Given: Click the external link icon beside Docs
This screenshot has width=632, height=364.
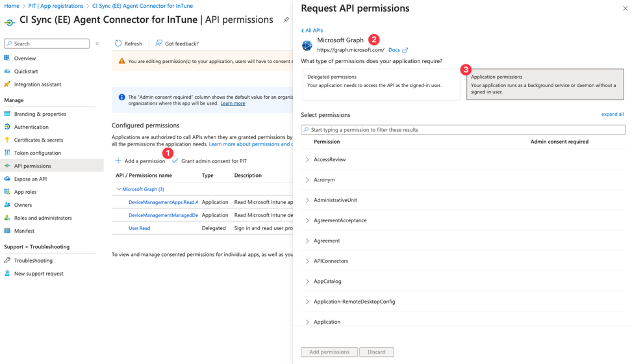Looking at the screenshot, I should point(405,50).
